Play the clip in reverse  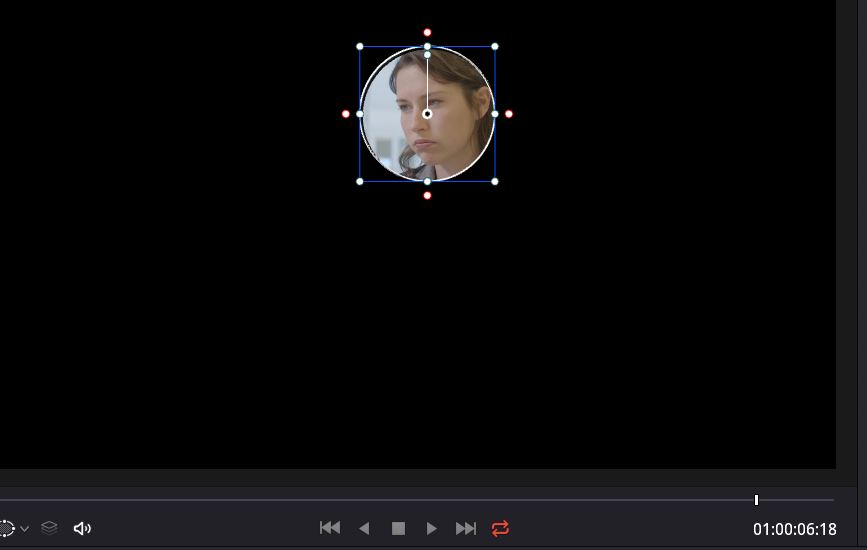point(364,528)
